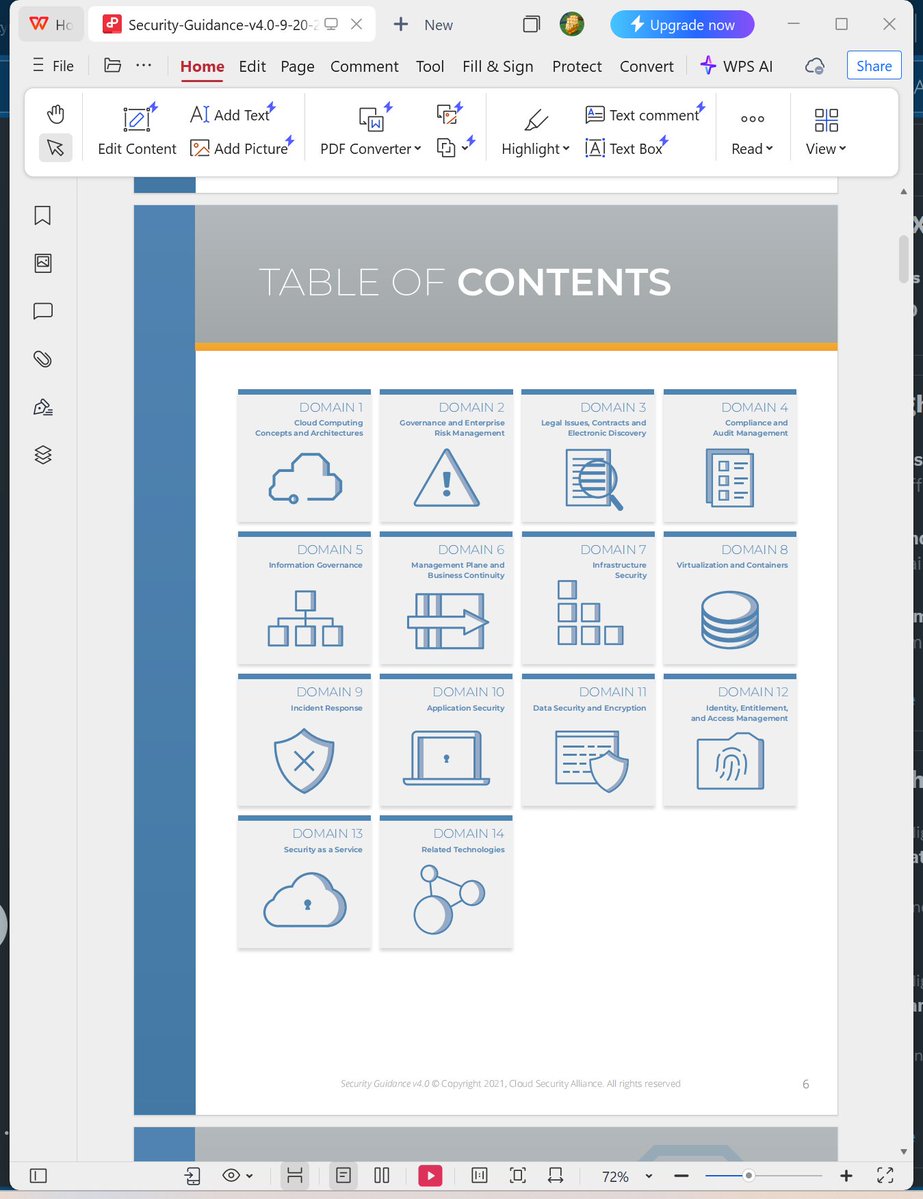923x1199 pixels.
Task: Toggle the navigation pane button
Action: 38,1176
